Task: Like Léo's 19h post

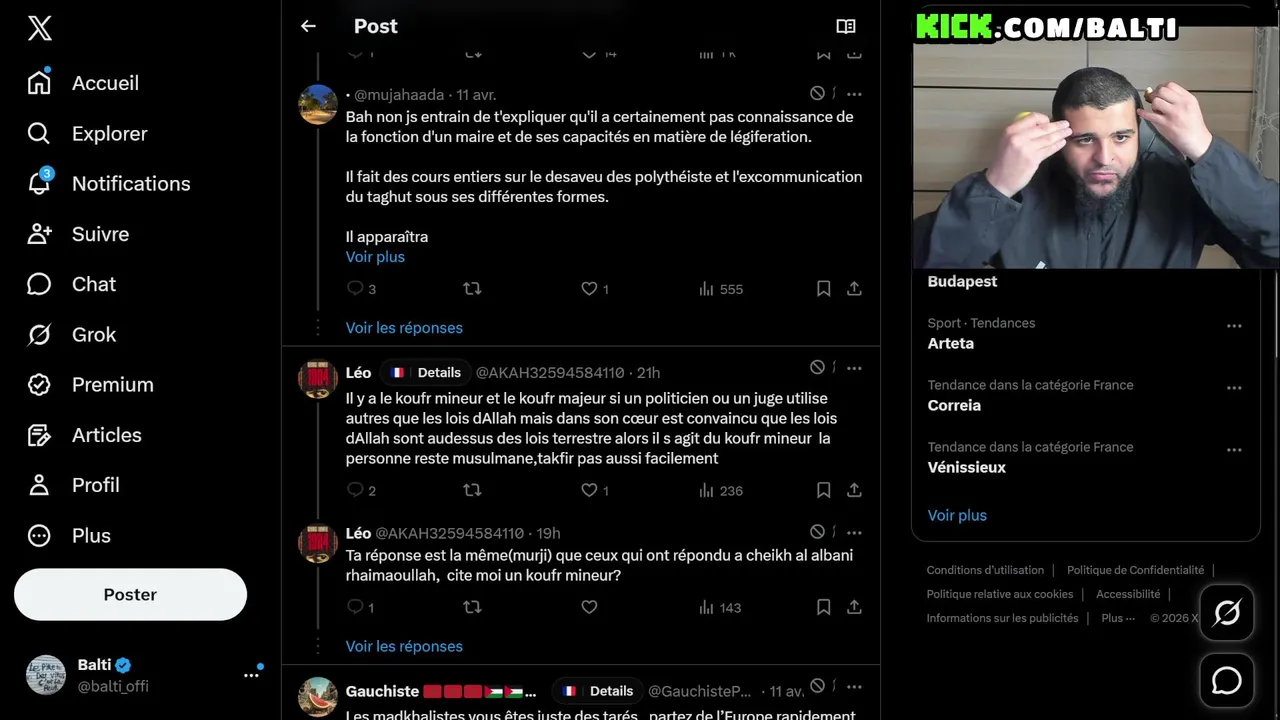Action: pyautogui.click(x=589, y=607)
